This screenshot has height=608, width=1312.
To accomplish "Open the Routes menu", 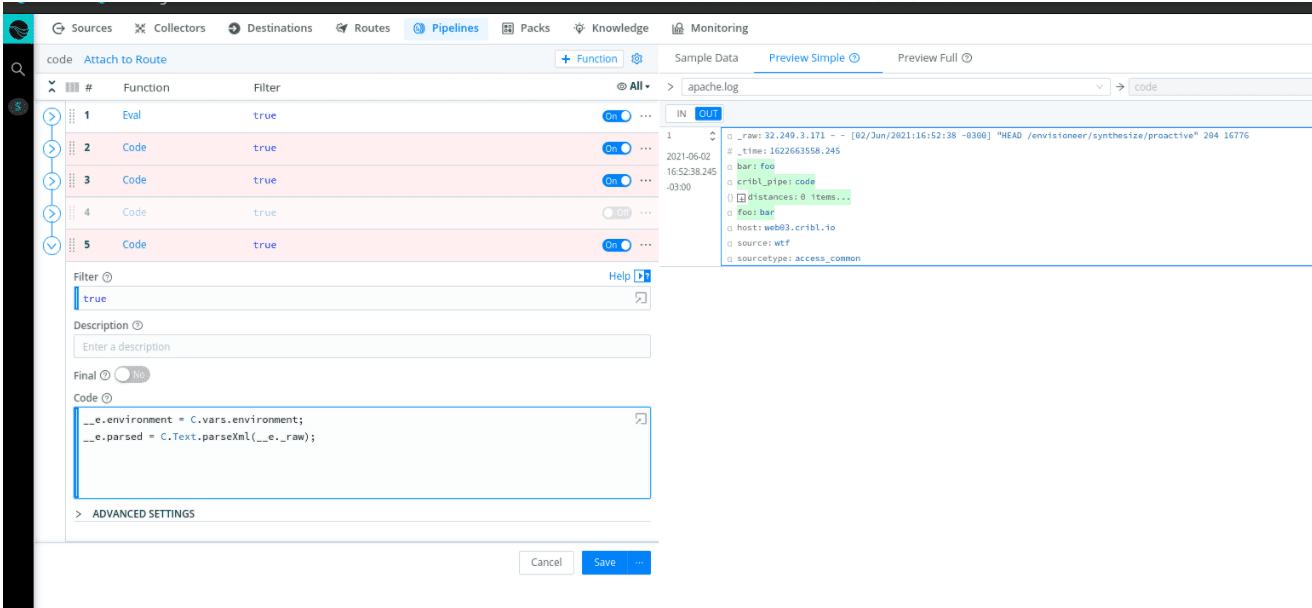I will coord(363,28).
